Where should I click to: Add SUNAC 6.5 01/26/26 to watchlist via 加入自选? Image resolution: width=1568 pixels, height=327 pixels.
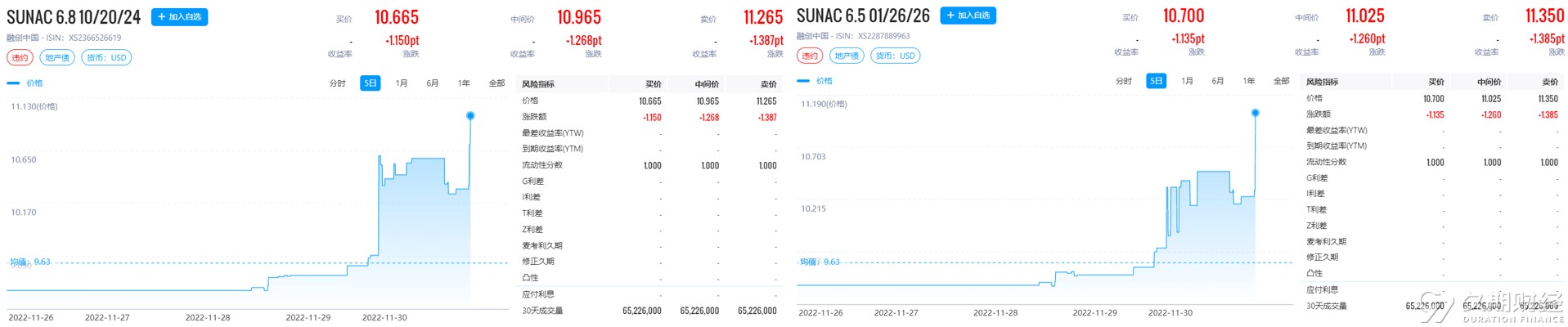pos(968,16)
